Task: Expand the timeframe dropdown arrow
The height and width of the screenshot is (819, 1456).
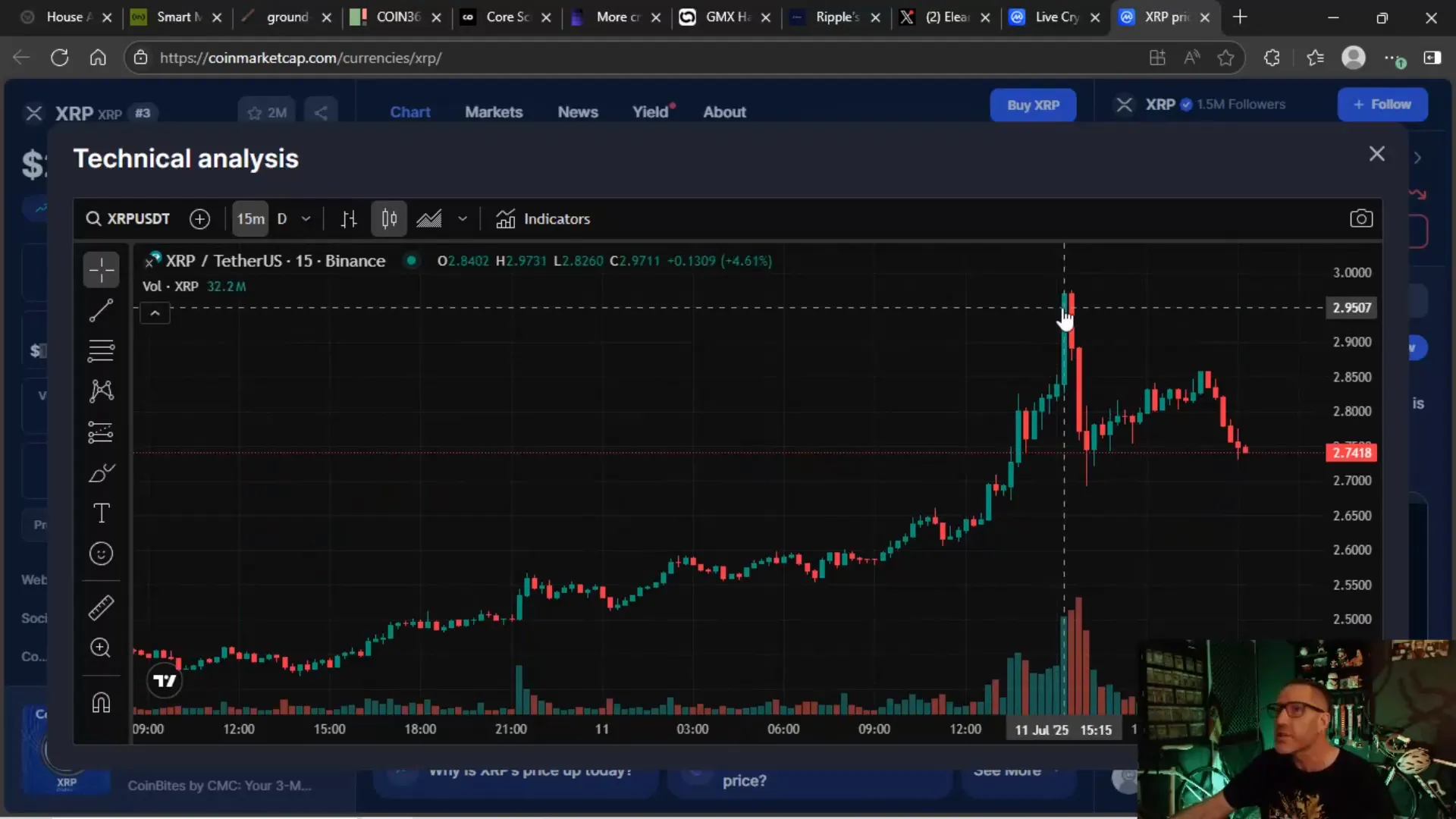Action: pyautogui.click(x=306, y=219)
